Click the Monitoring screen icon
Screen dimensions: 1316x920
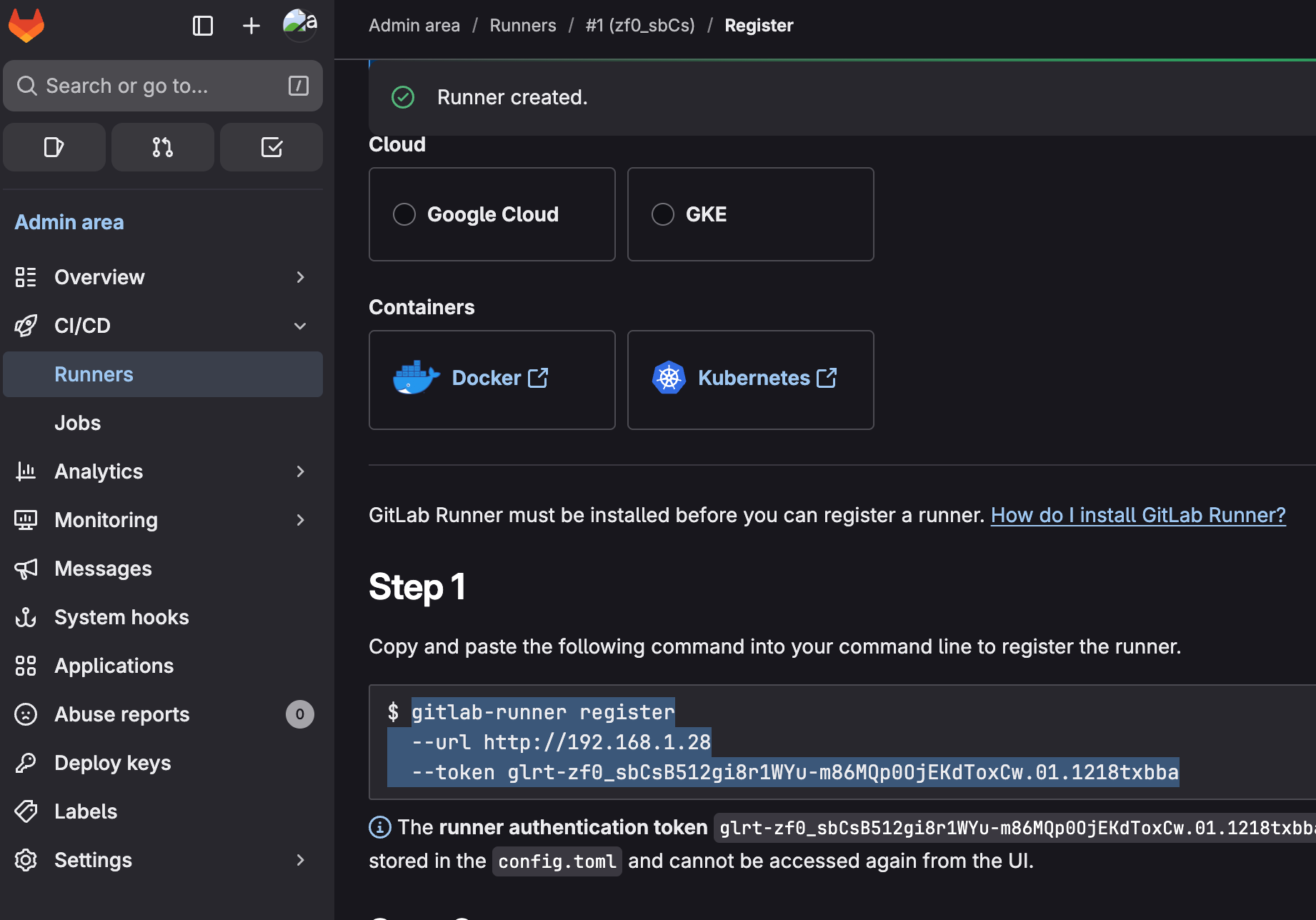(26, 520)
